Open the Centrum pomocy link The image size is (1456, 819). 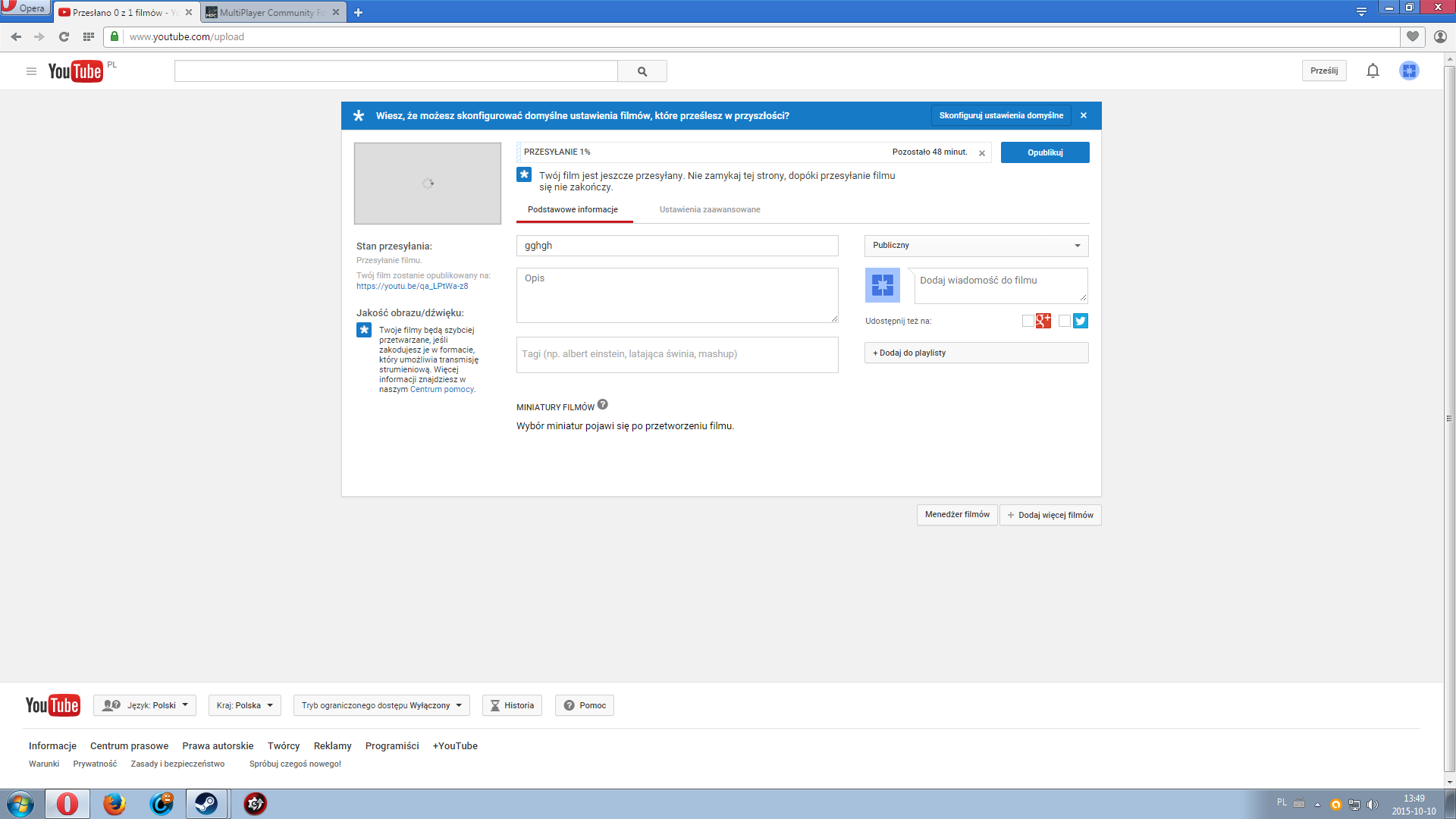point(442,390)
